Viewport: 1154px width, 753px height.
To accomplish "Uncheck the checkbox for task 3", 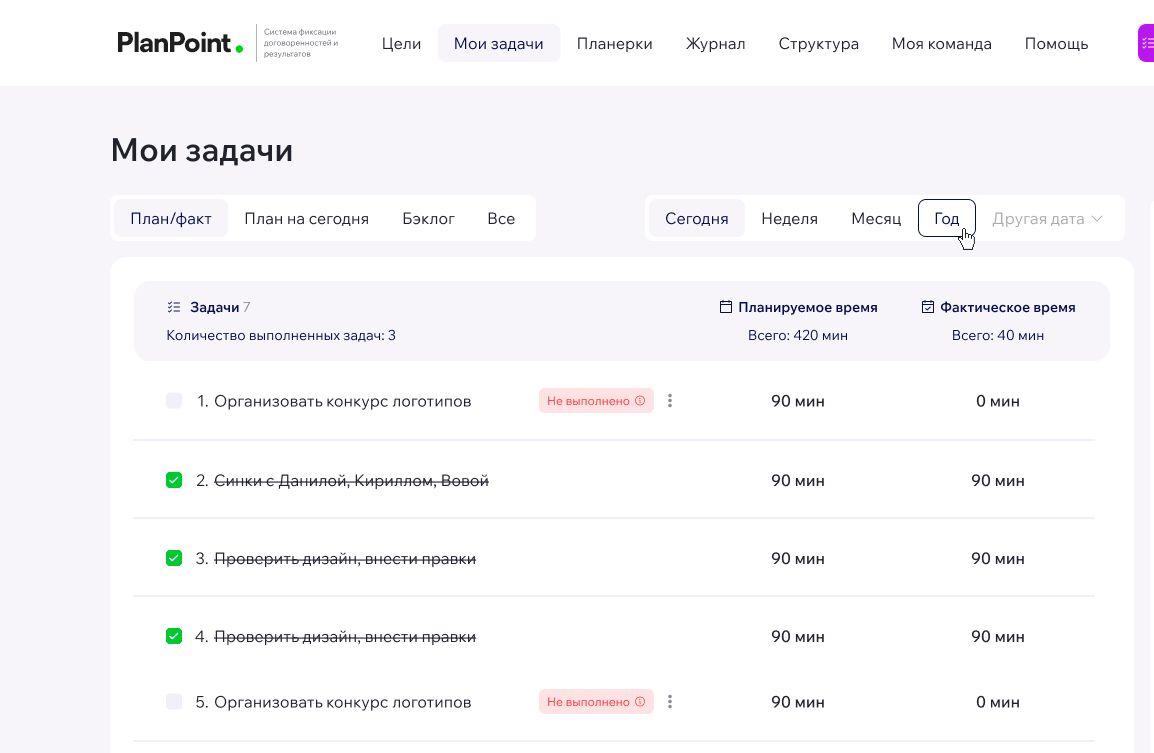I will [174, 558].
